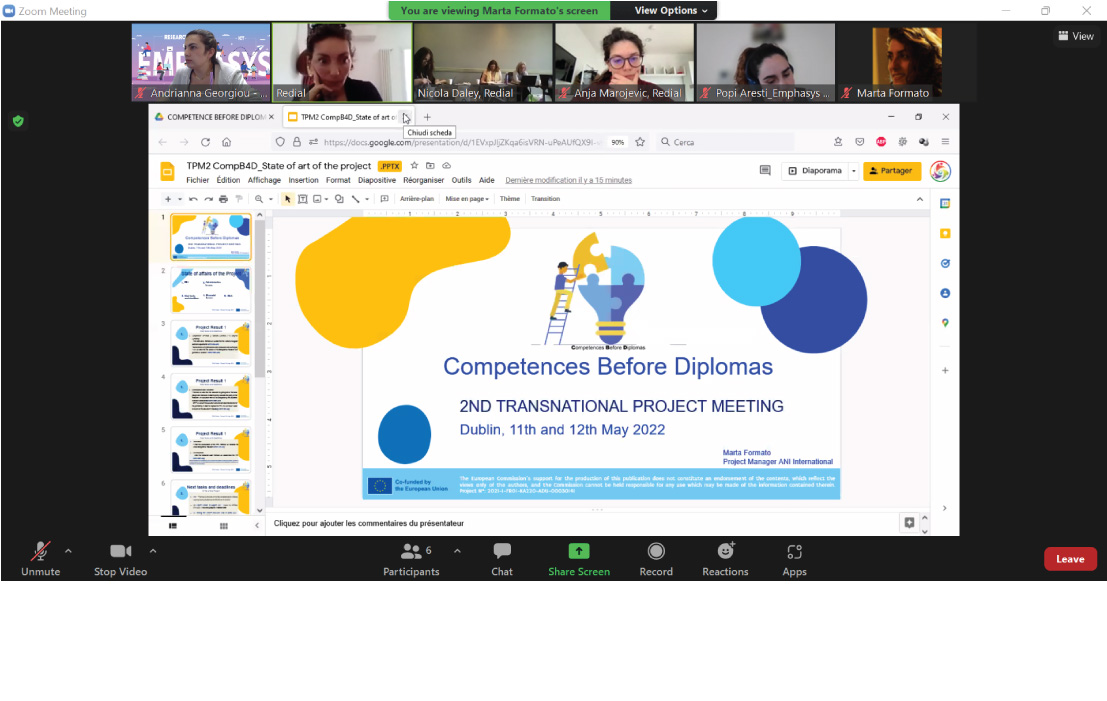Image resolution: width=1107 pixels, height=701 pixels.
Task: Stop the video in Zoom
Action: (x=121, y=559)
